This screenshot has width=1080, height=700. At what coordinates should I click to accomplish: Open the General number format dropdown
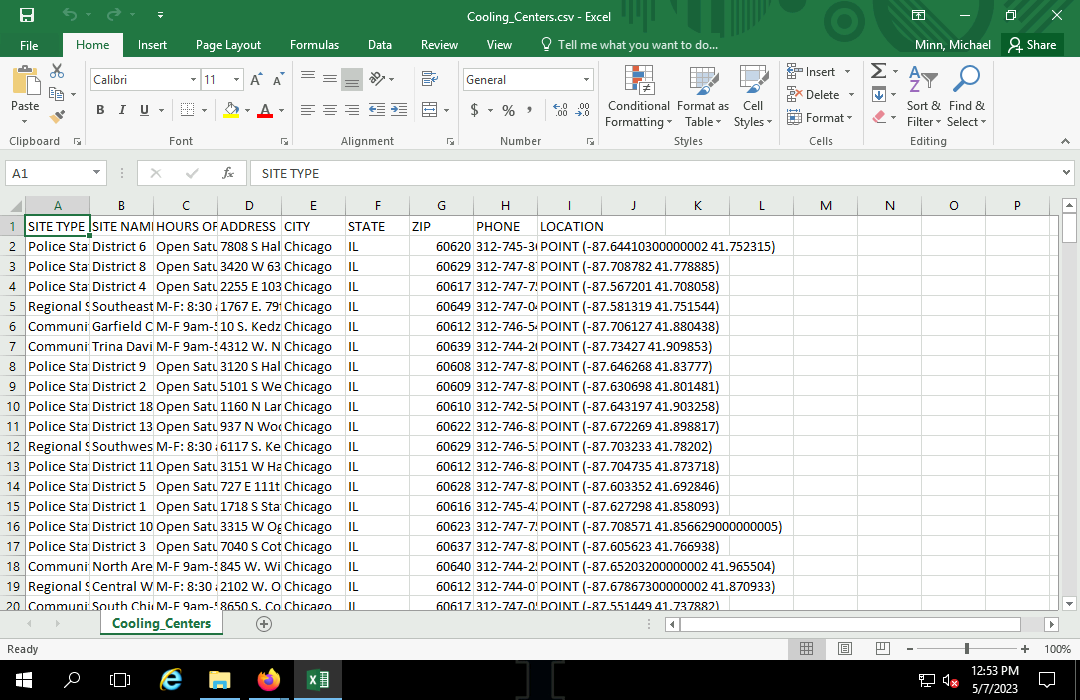tap(586, 80)
